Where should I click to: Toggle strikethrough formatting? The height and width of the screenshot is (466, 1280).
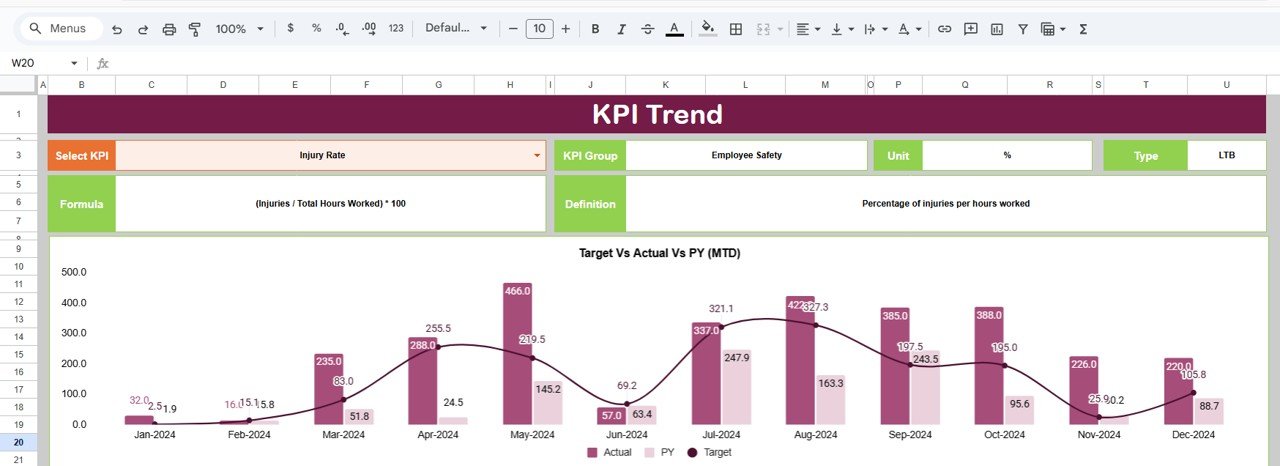pyautogui.click(x=647, y=29)
